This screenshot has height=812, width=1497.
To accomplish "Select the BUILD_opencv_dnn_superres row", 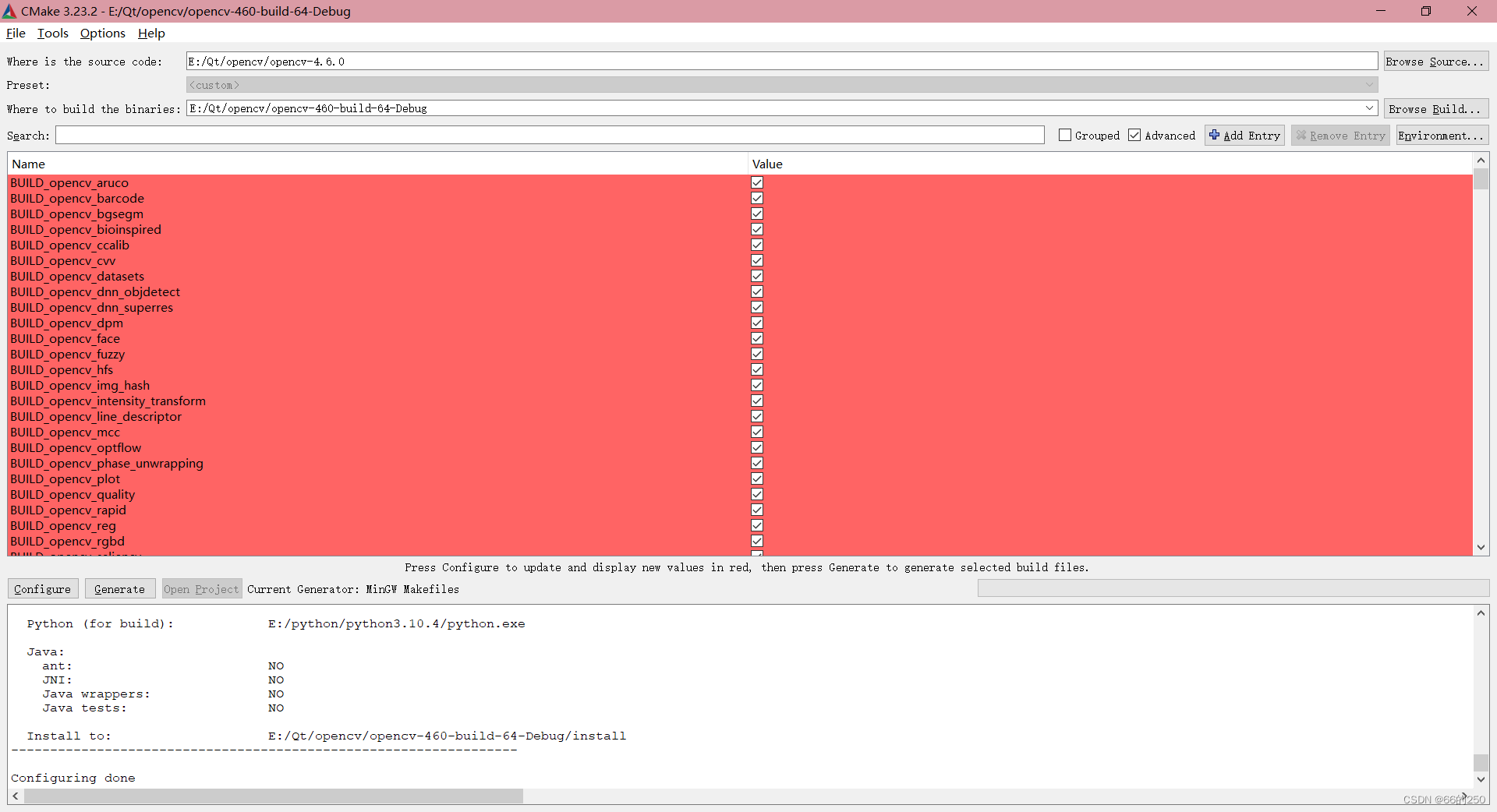I will pos(740,307).
